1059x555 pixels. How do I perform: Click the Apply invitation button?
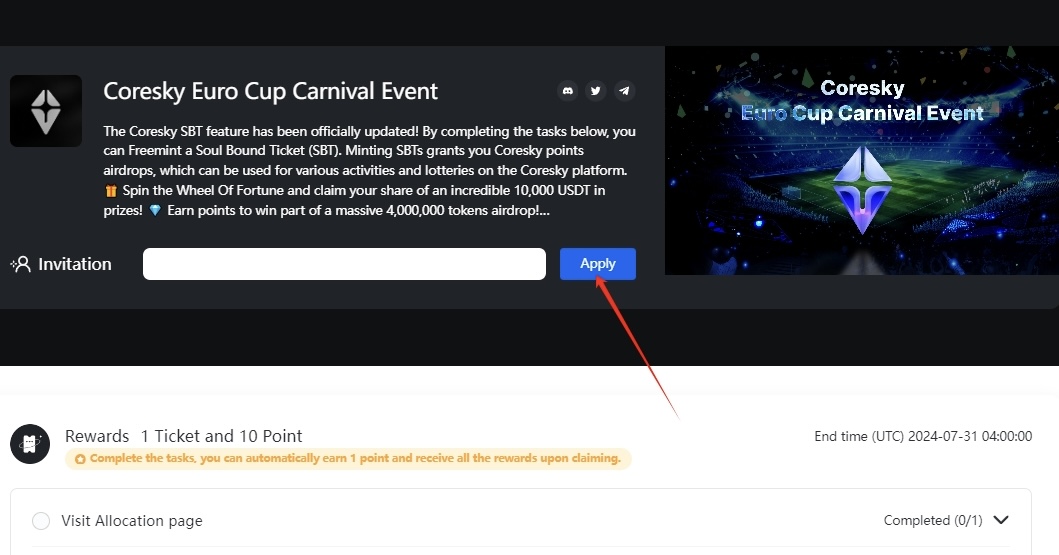(x=598, y=263)
